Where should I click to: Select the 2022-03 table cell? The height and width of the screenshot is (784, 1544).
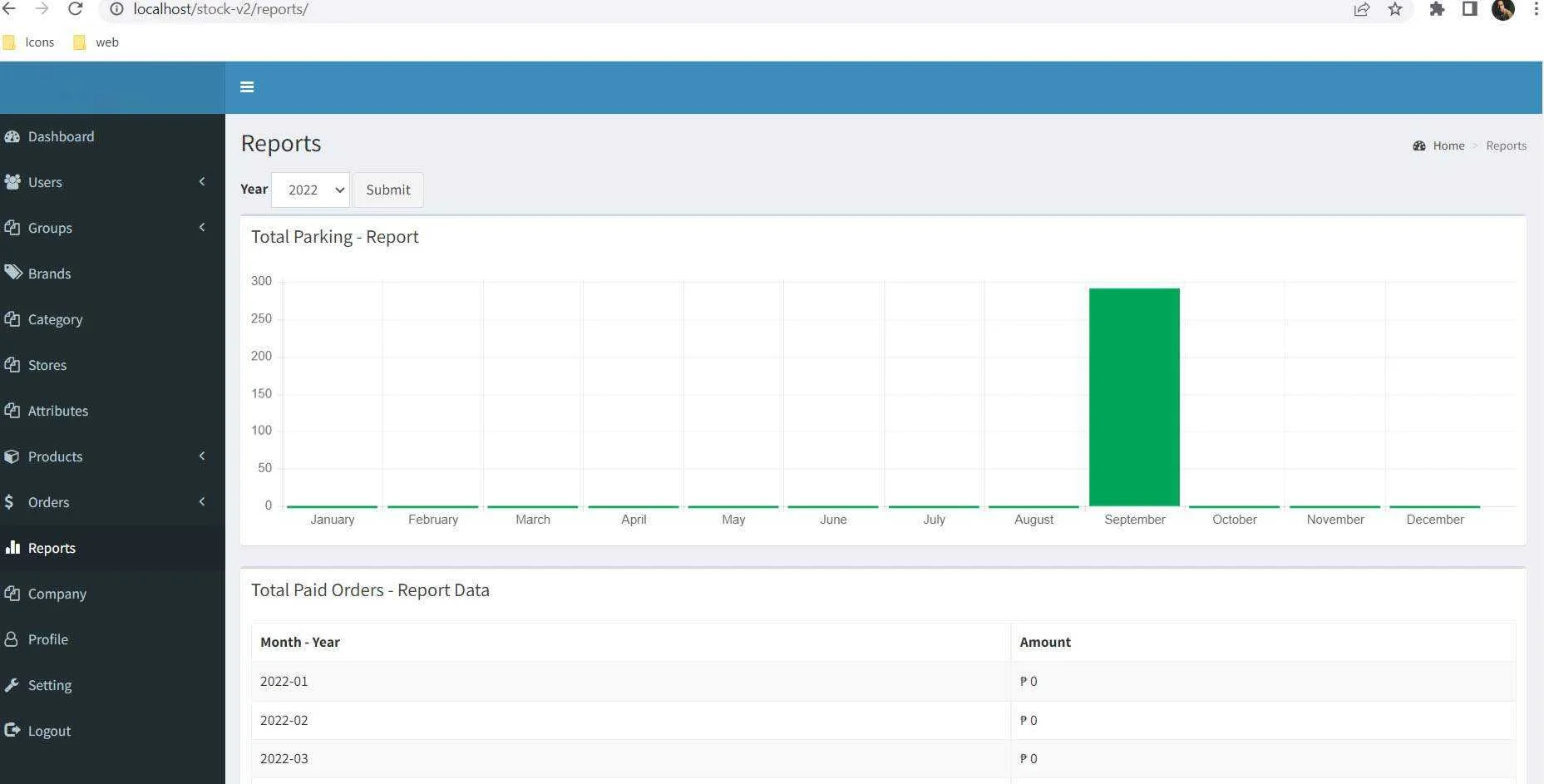(631, 758)
